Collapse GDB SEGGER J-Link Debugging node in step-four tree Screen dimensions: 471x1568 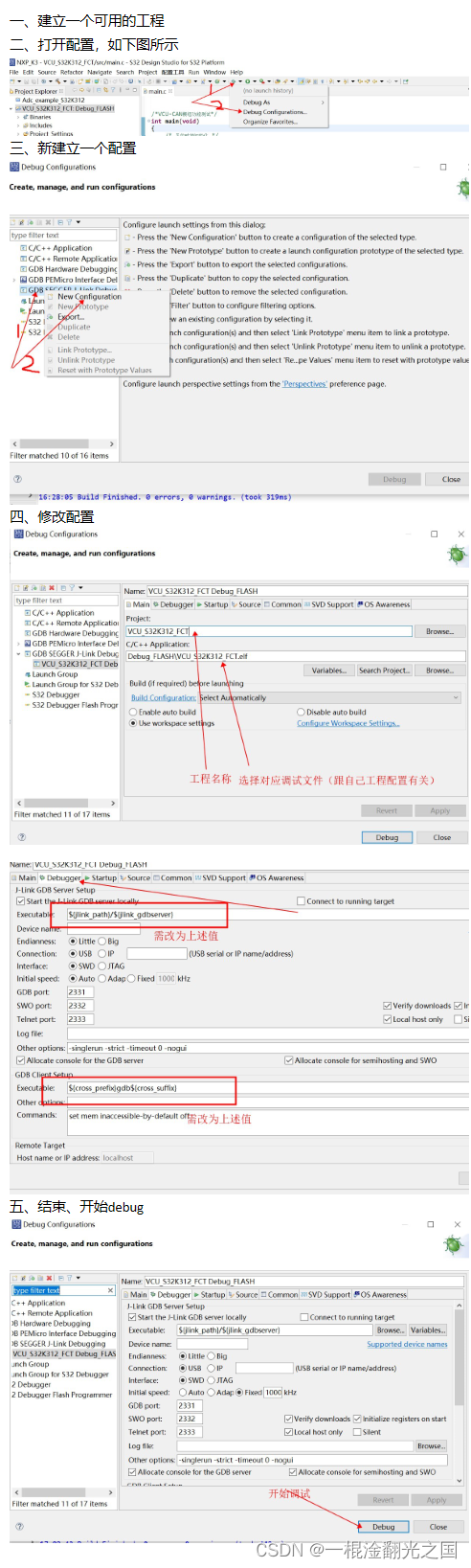point(18,654)
